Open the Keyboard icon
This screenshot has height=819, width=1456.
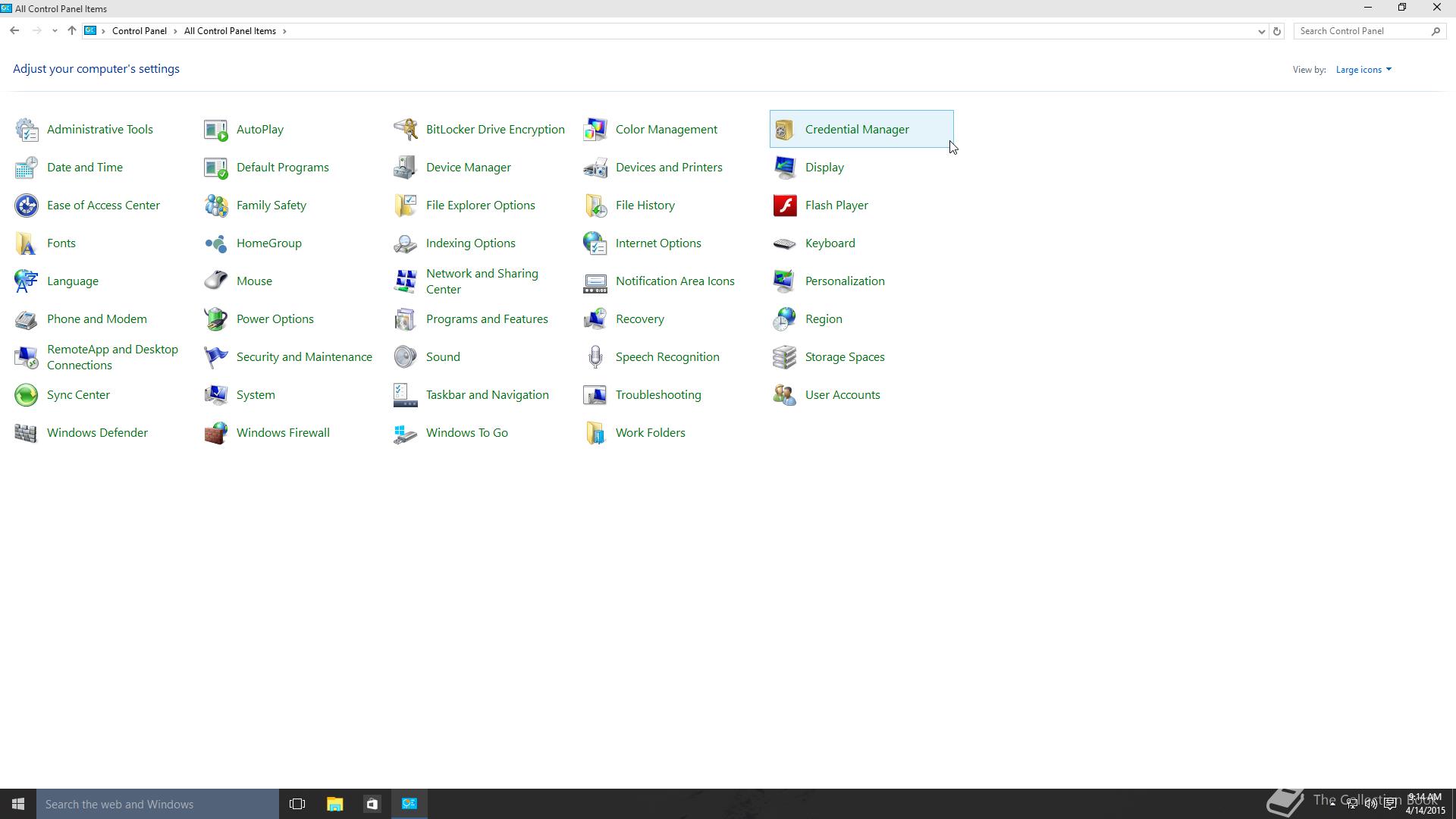(785, 243)
